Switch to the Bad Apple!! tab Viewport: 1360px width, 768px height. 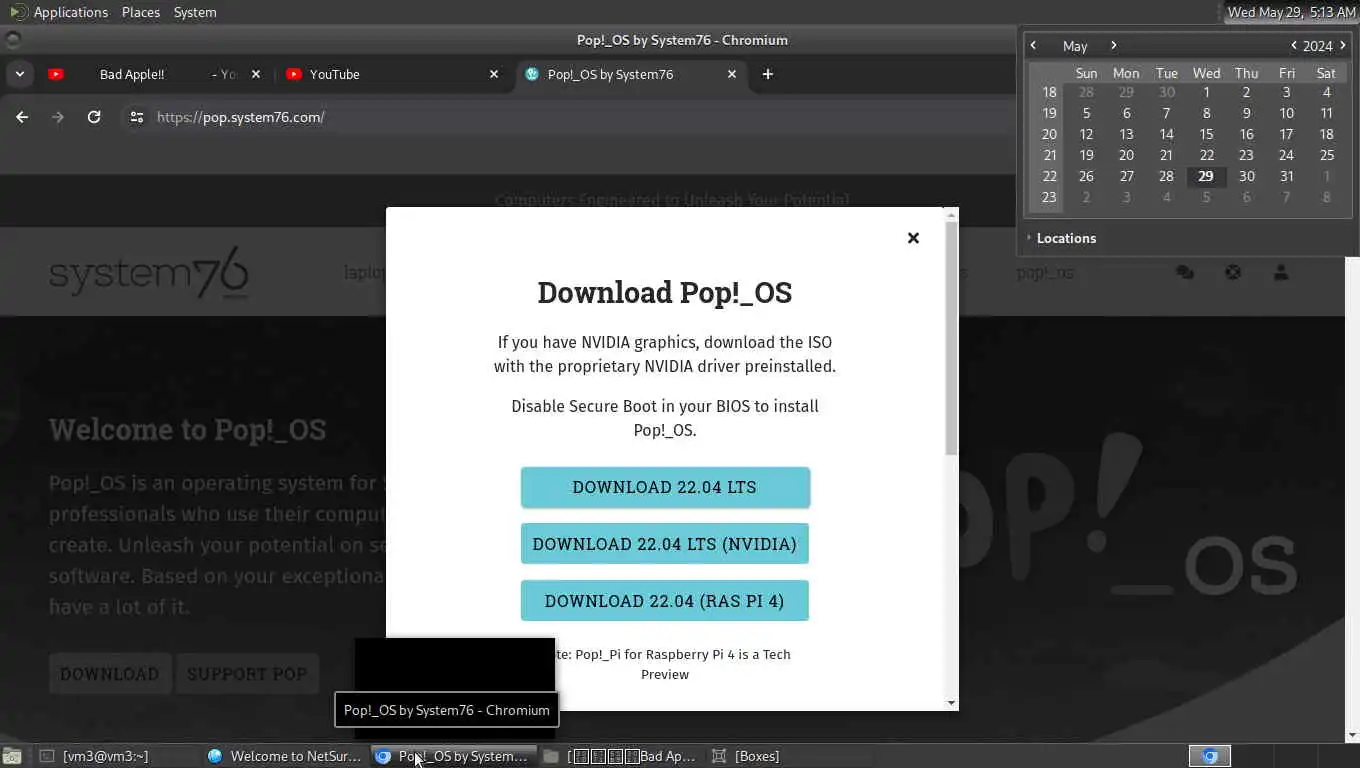[155, 74]
